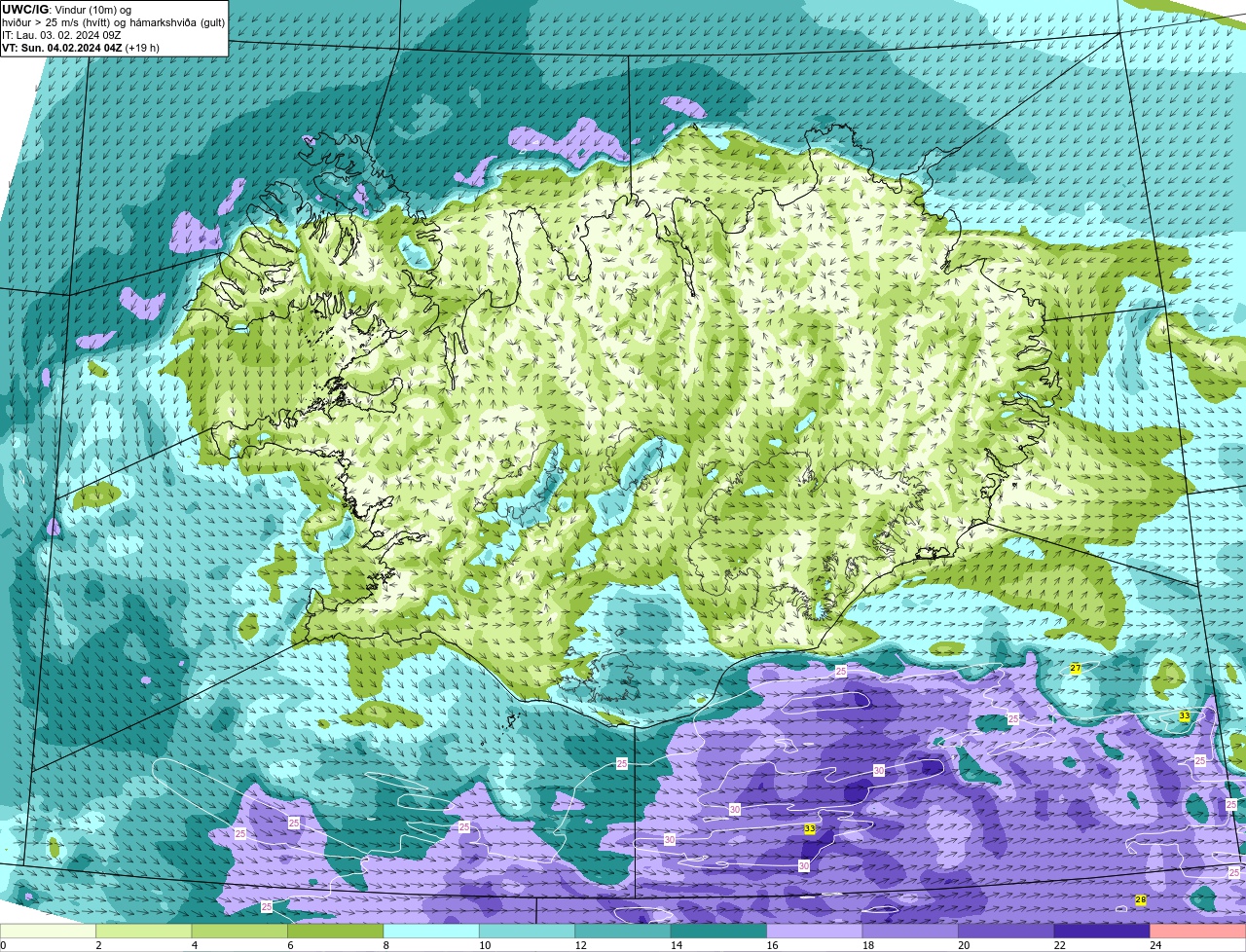Click the 22–24 m/s dark indigo legend swatch
The width and height of the screenshot is (1246, 952).
[1103, 932]
